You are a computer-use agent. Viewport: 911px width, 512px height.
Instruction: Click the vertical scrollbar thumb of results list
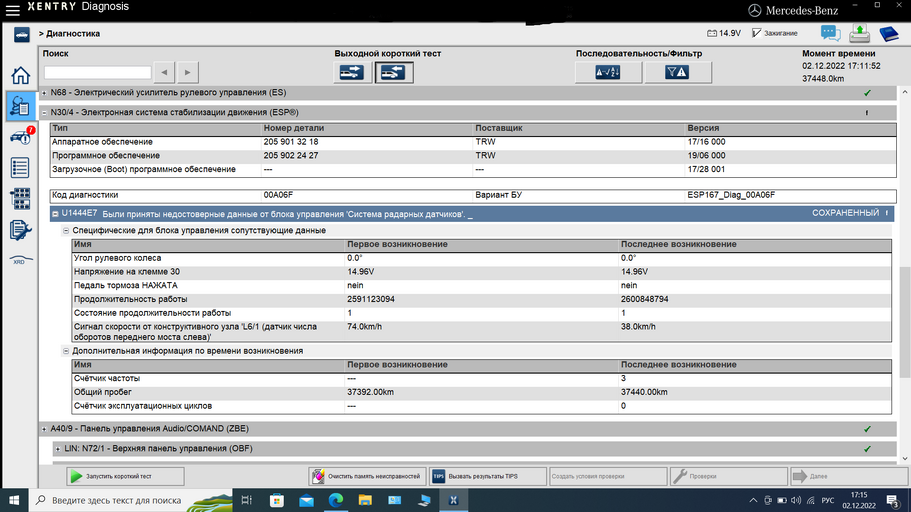[x=905, y=321]
